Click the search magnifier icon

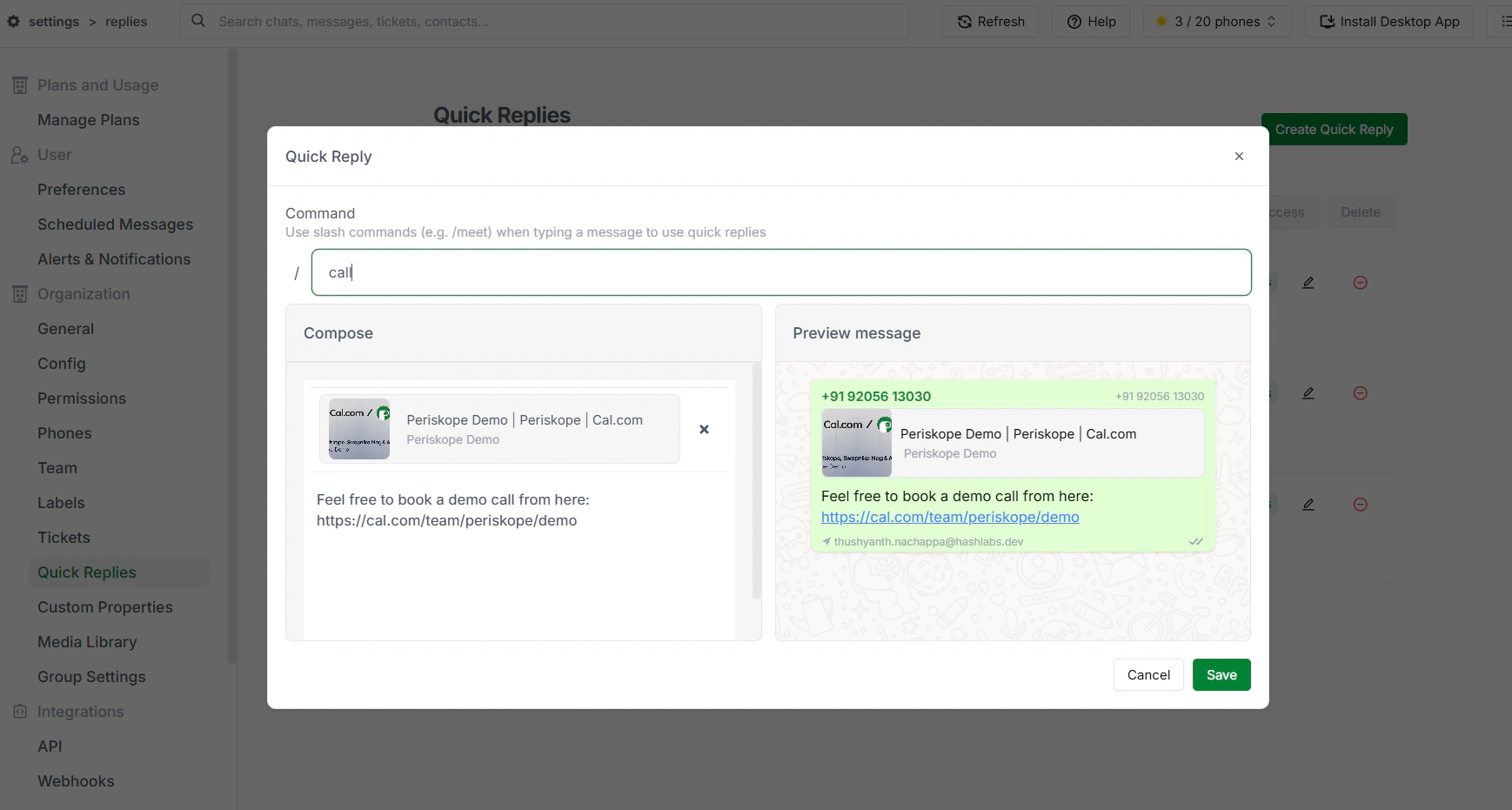[198, 21]
